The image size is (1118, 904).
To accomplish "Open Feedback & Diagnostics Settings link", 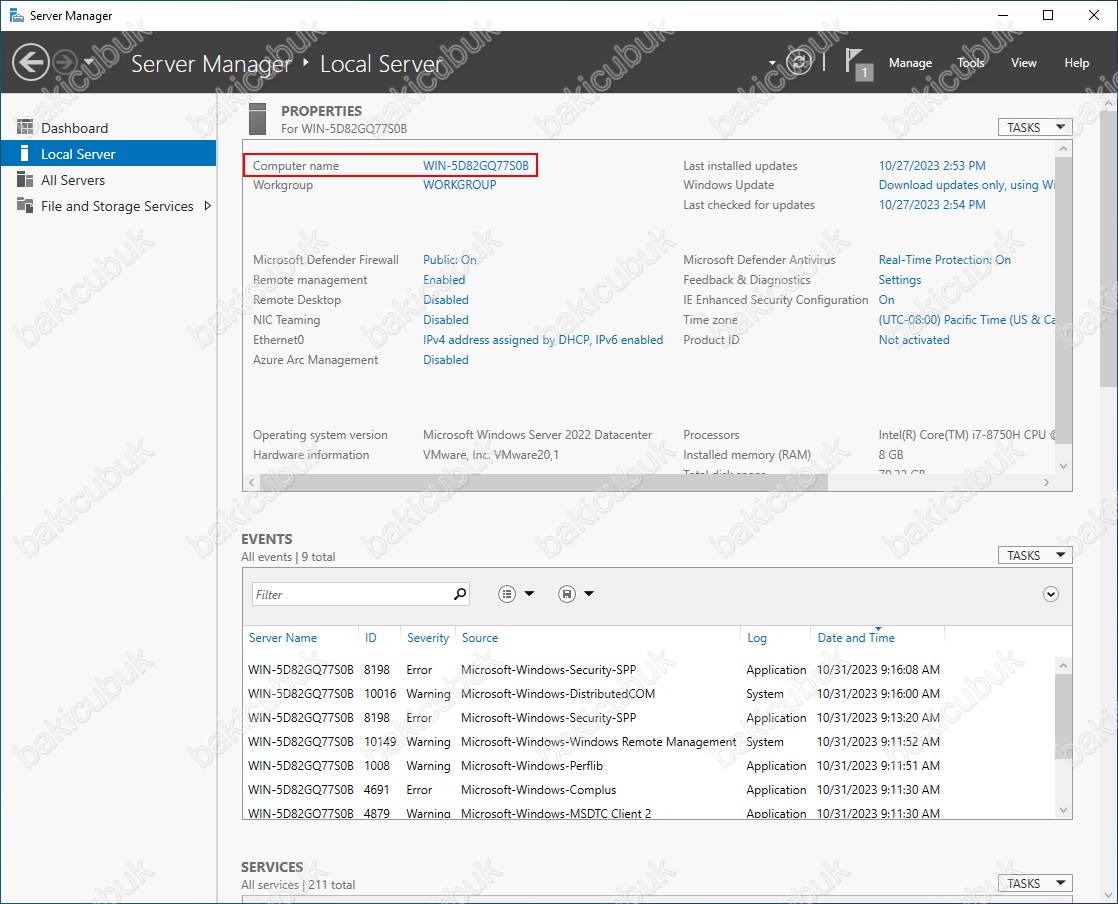I will click(900, 279).
